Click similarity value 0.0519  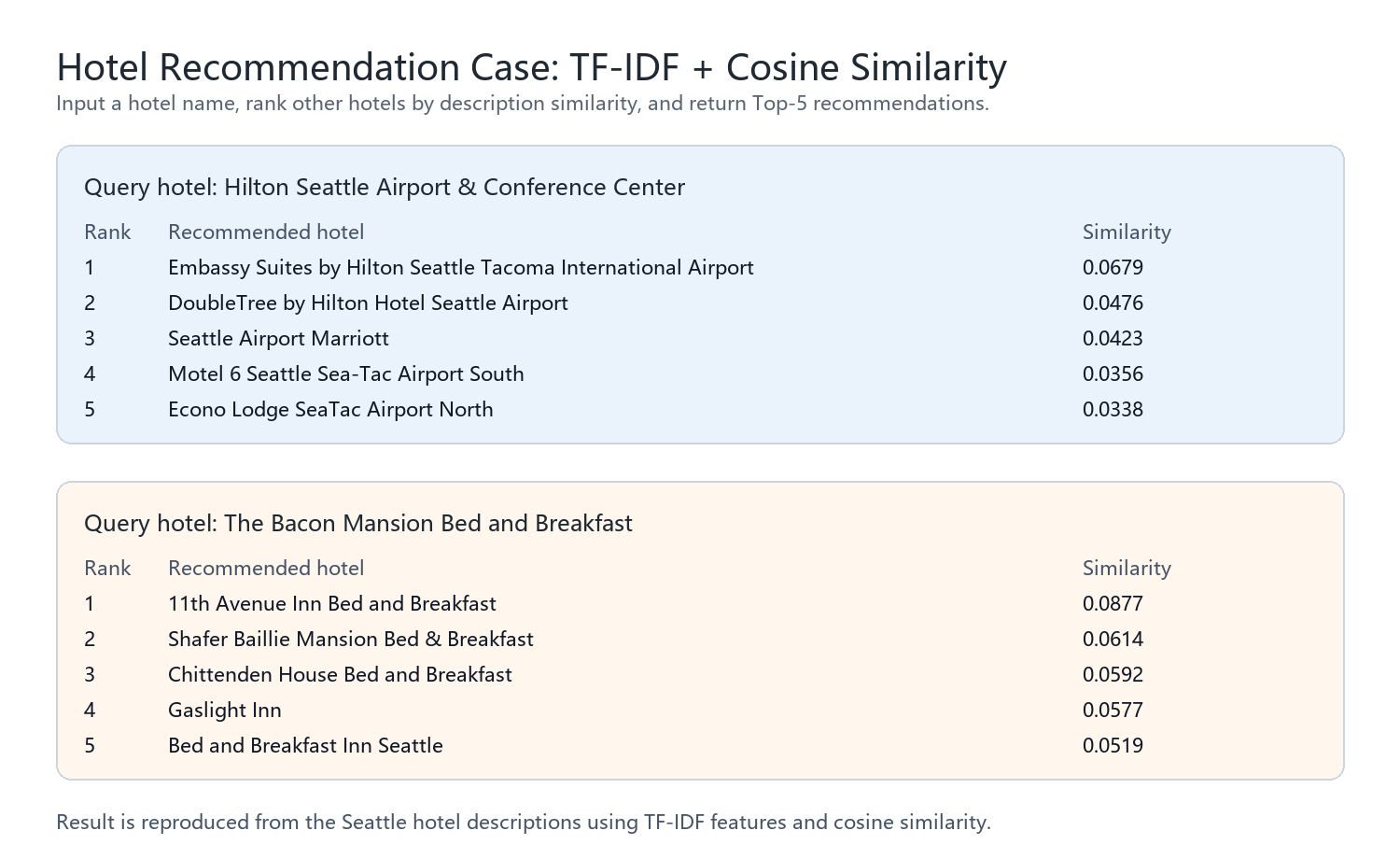tap(1113, 746)
